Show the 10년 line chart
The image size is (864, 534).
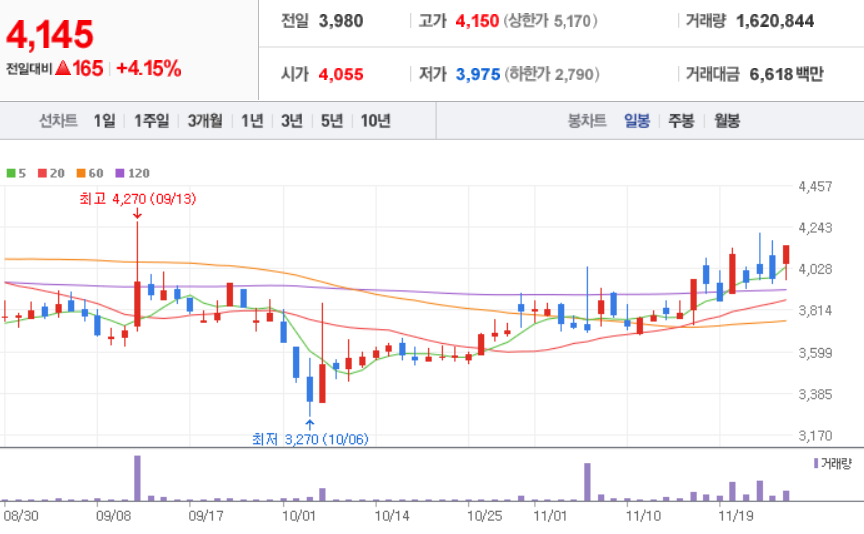[x=376, y=121]
